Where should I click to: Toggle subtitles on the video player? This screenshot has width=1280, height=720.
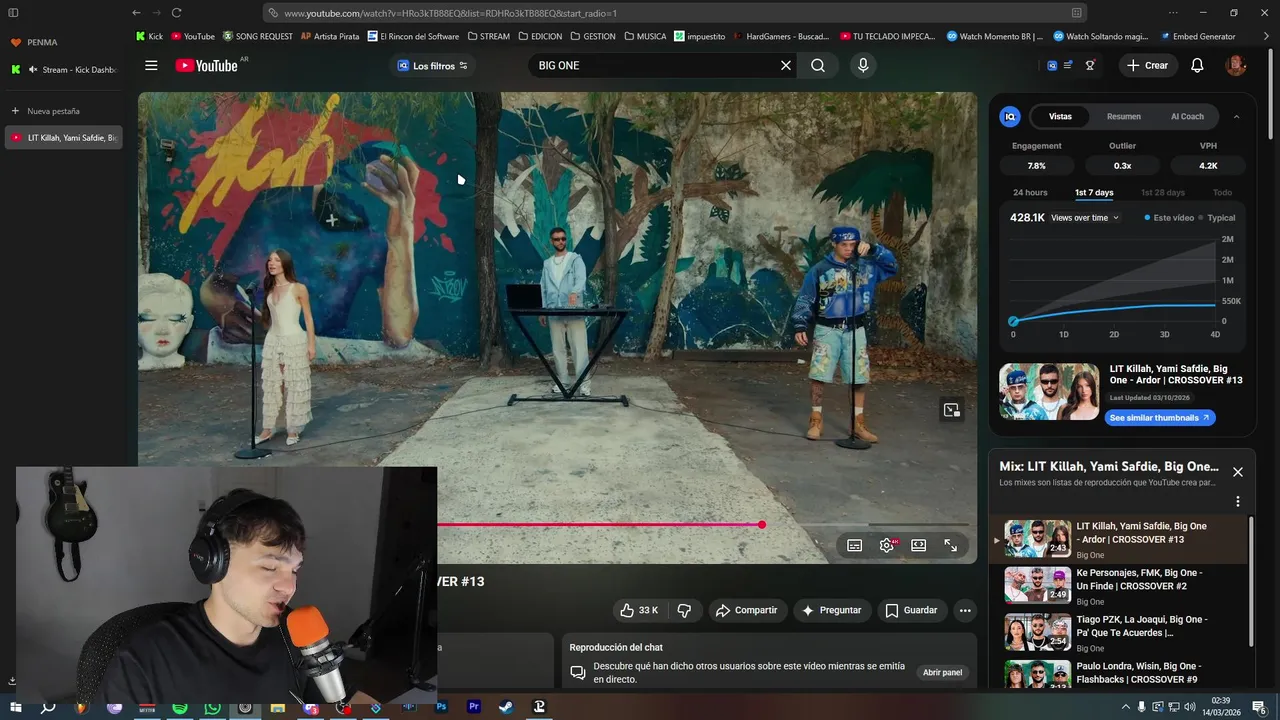tap(855, 545)
